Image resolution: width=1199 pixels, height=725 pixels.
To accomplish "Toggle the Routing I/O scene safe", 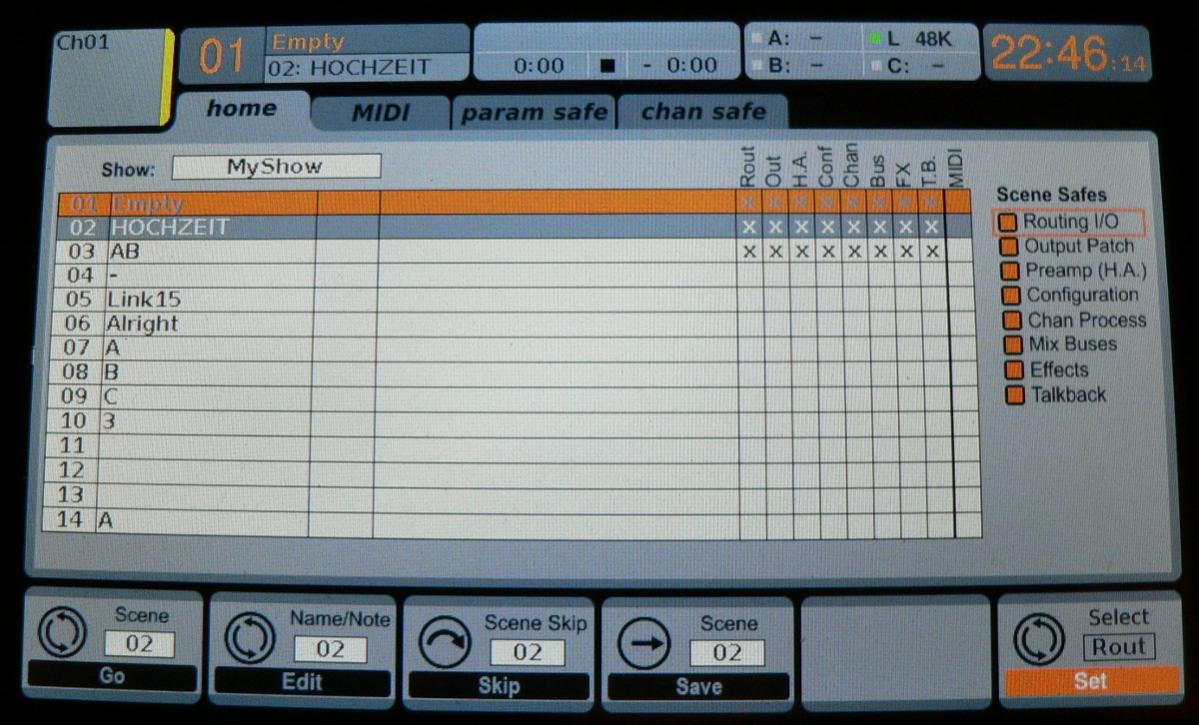I will pos(1008,223).
